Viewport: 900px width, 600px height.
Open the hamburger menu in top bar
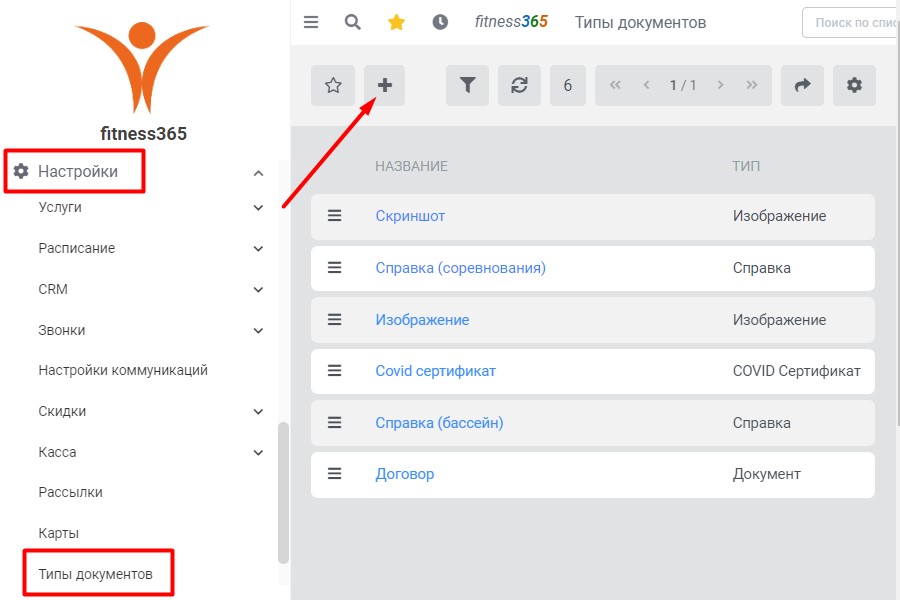tap(311, 22)
